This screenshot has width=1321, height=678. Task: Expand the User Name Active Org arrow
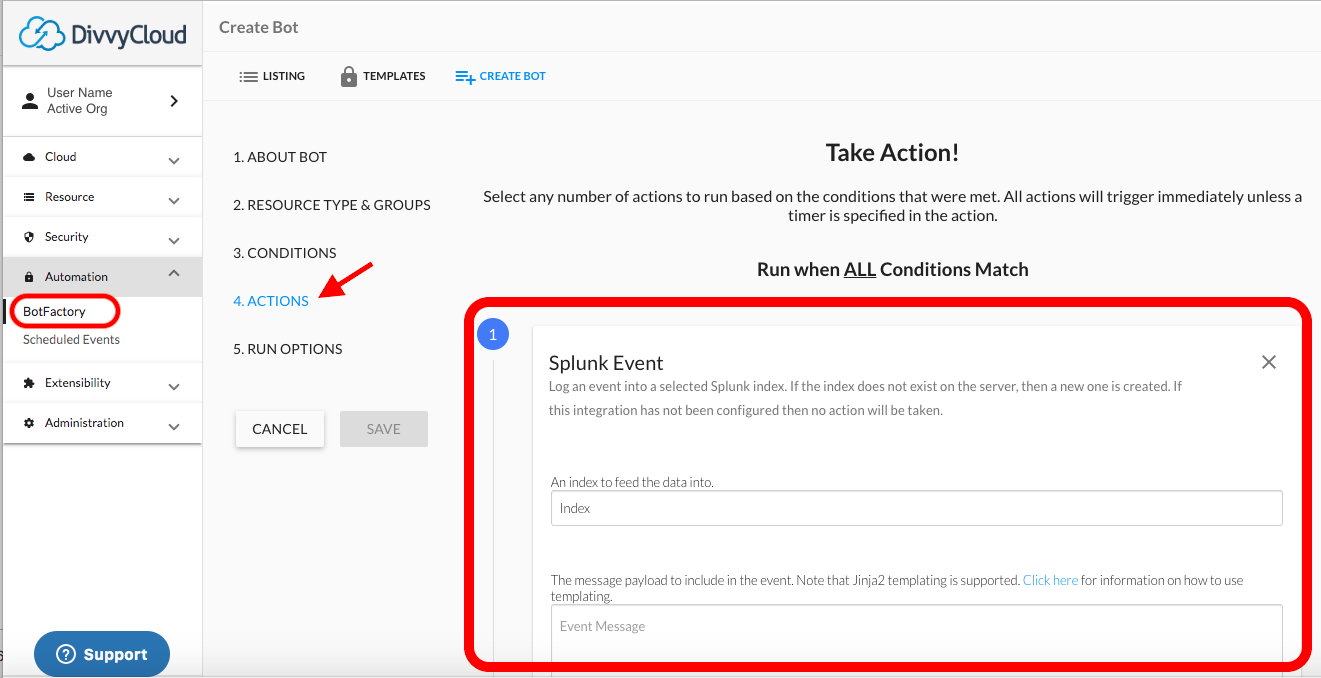(174, 101)
